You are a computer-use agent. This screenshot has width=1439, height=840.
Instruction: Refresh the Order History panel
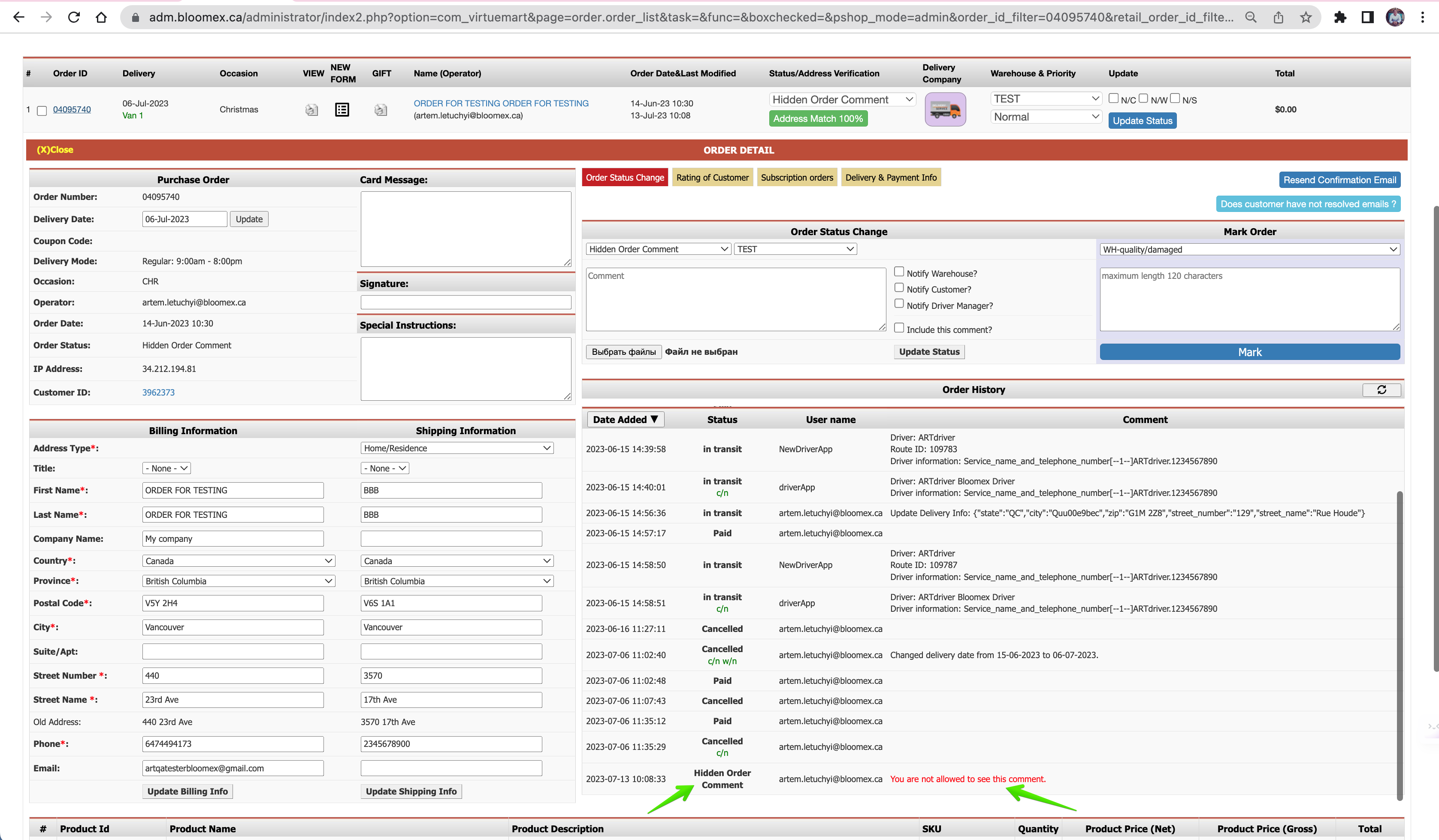[x=1382, y=390]
